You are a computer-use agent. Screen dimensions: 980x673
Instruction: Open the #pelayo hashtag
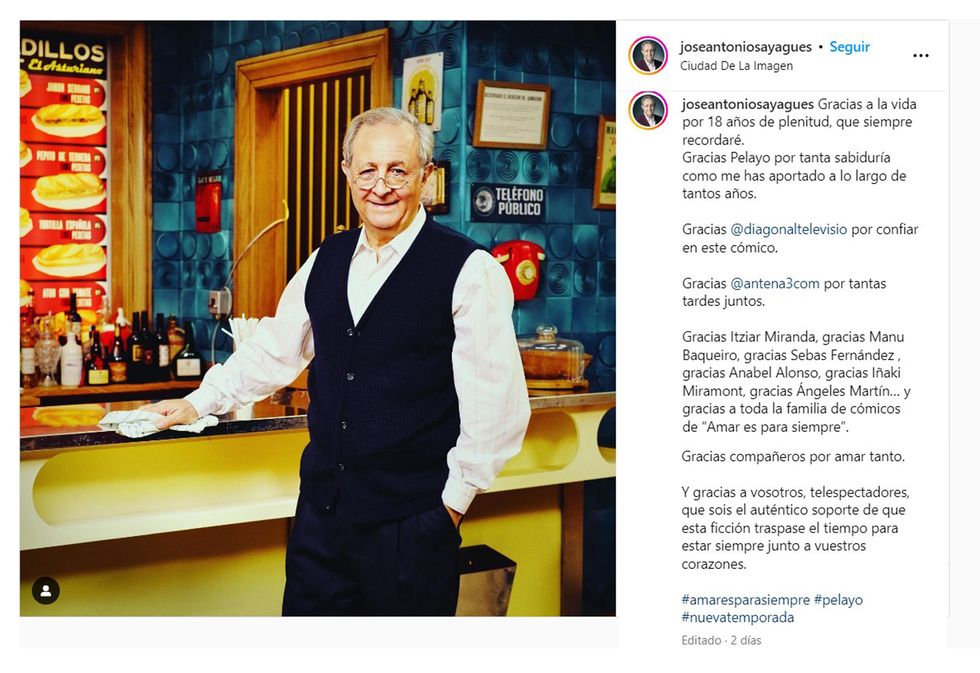(838, 600)
